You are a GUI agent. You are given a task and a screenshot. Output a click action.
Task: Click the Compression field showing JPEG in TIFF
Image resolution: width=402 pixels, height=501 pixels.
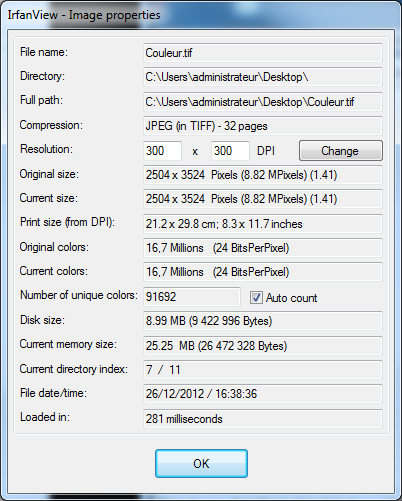tap(263, 126)
